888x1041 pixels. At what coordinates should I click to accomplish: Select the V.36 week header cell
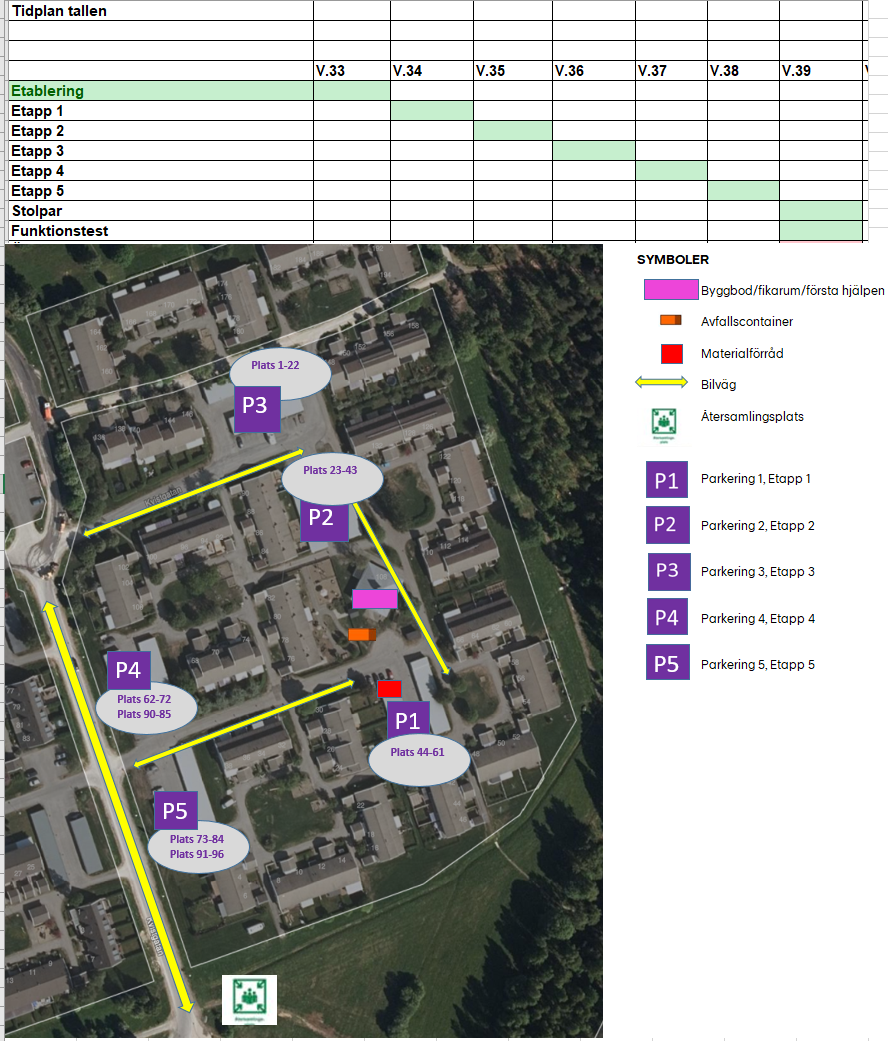pos(594,71)
